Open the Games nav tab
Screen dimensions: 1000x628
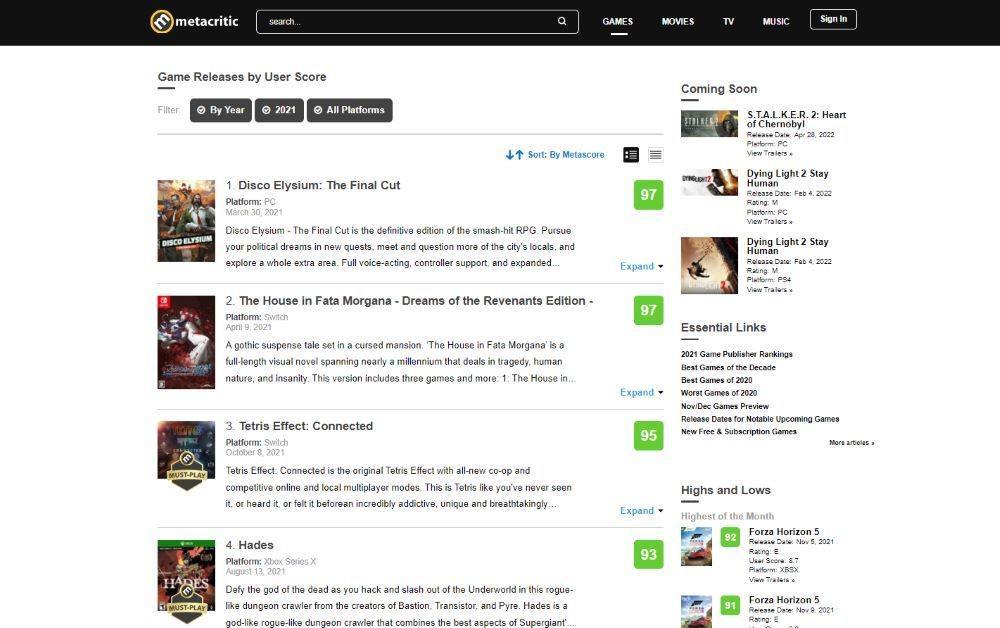pyautogui.click(x=617, y=22)
